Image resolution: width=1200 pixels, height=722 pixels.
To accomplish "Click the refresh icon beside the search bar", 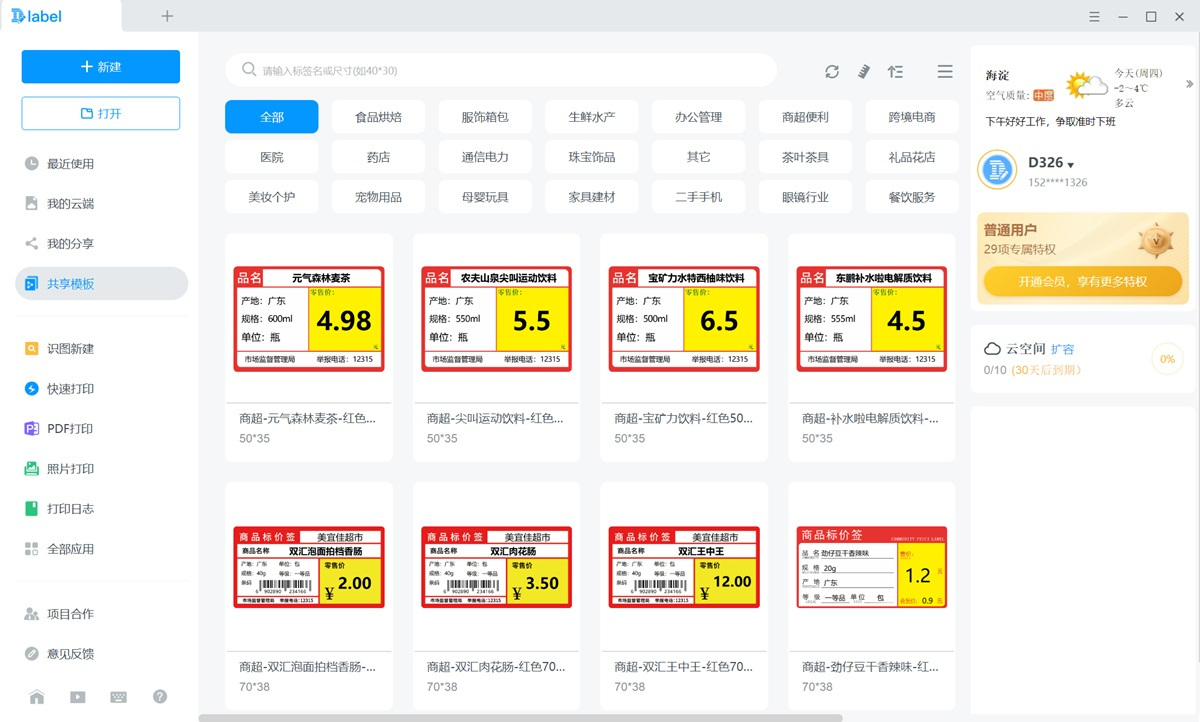I will [832, 71].
